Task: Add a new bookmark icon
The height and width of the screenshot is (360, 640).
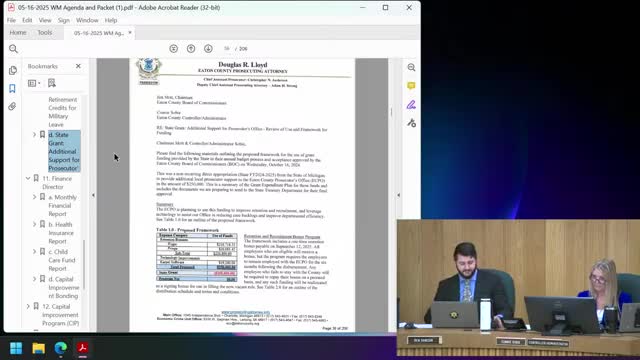Action: 52,83
